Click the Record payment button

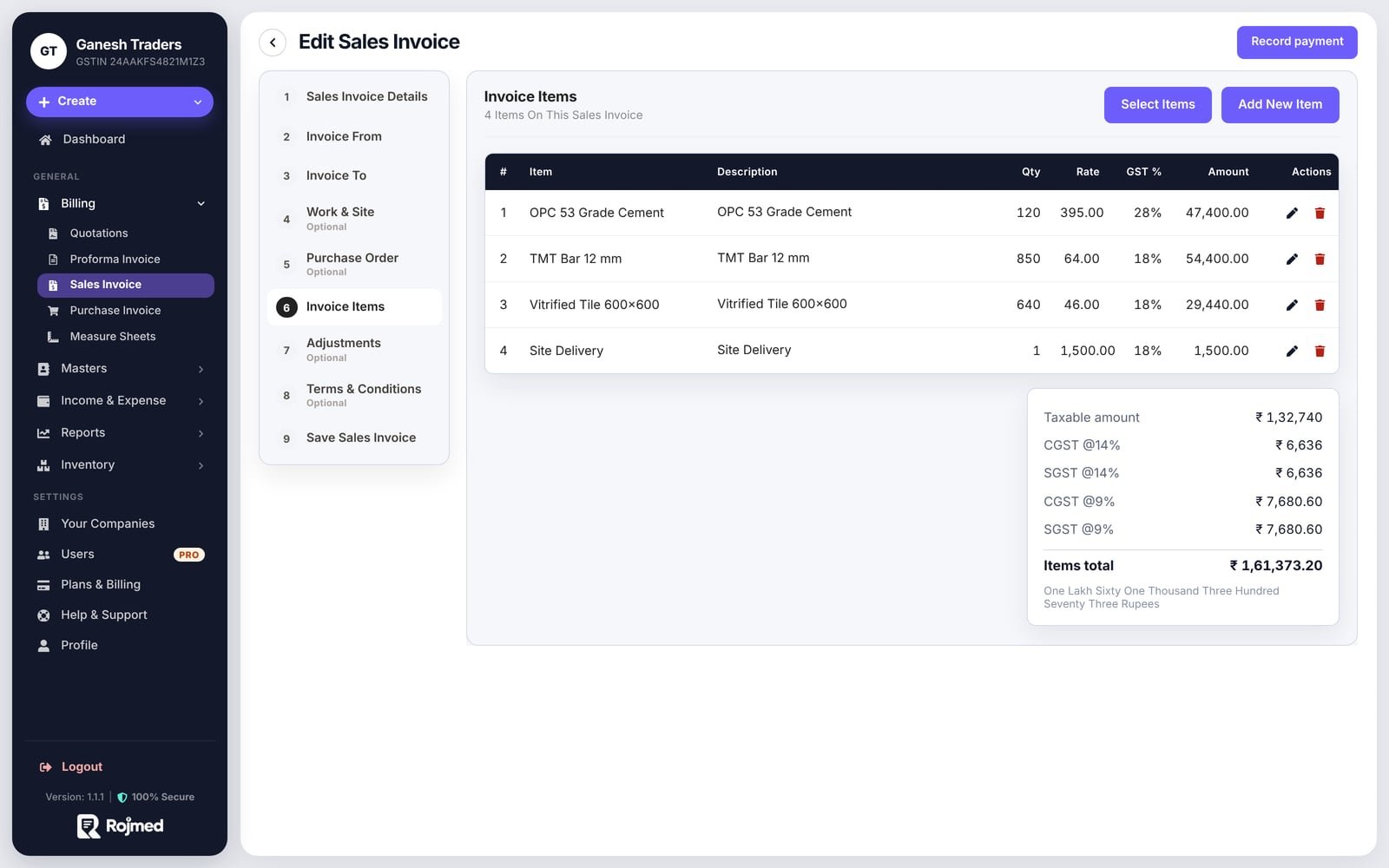tap(1297, 43)
